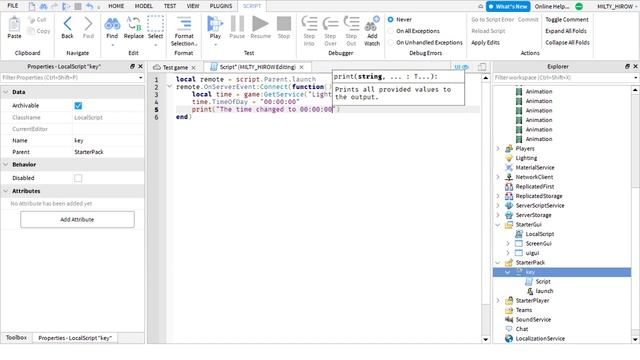
Task: Select the launch remote event icon
Action: [530, 291]
